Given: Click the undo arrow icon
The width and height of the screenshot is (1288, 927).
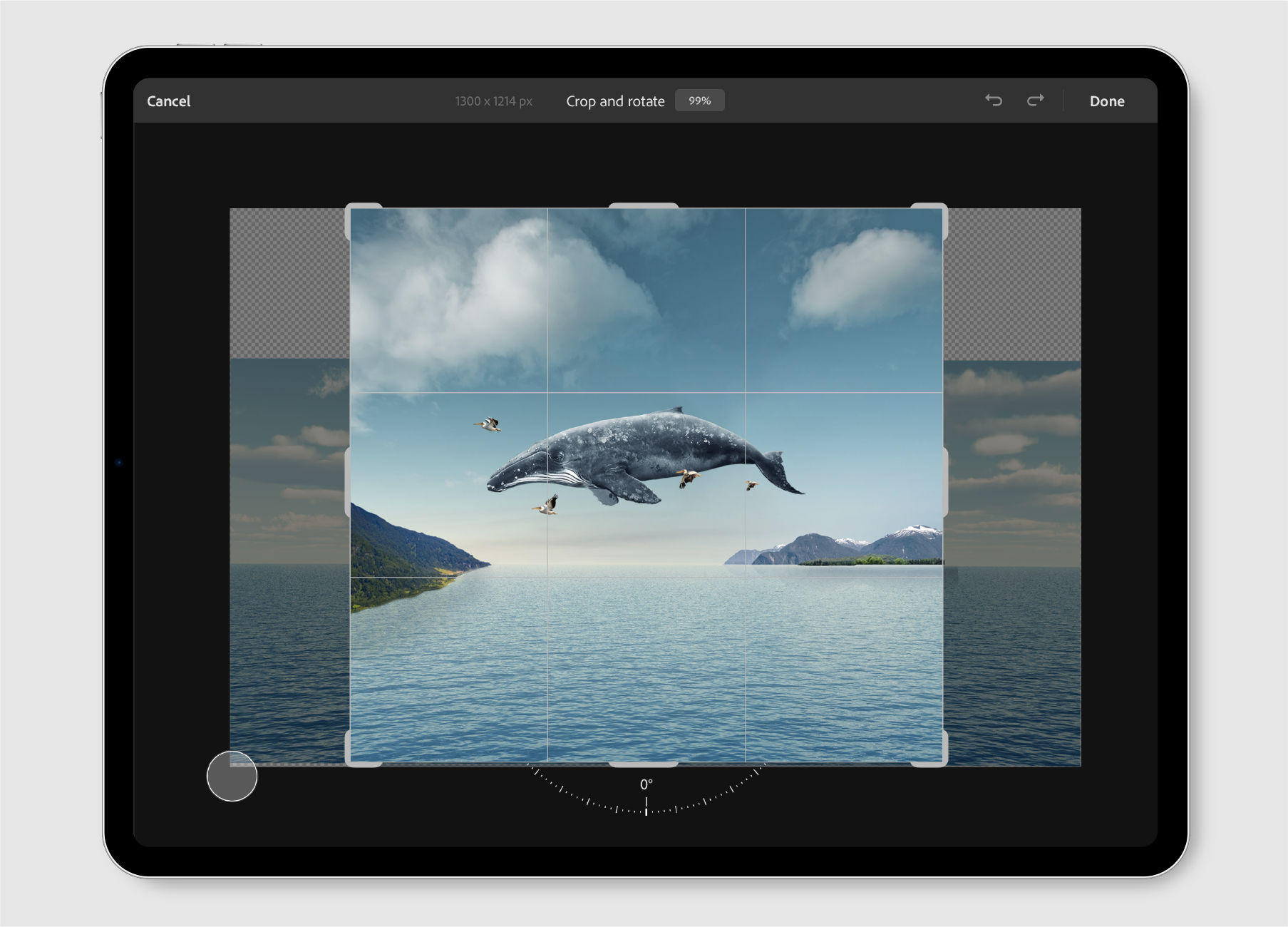Looking at the screenshot, I should point(994,101).
